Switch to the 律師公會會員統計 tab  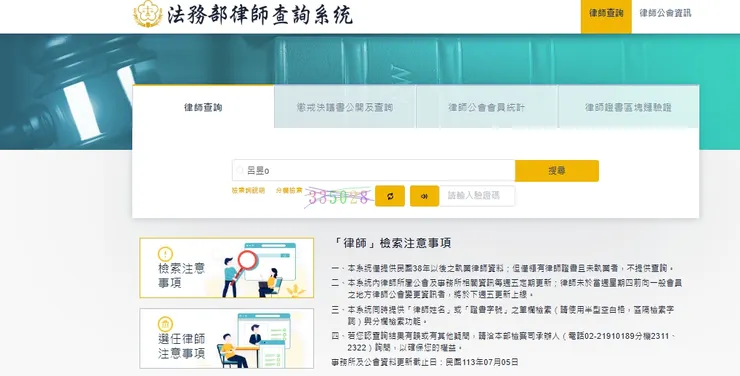pyautogui.click(x=487, y=108)
